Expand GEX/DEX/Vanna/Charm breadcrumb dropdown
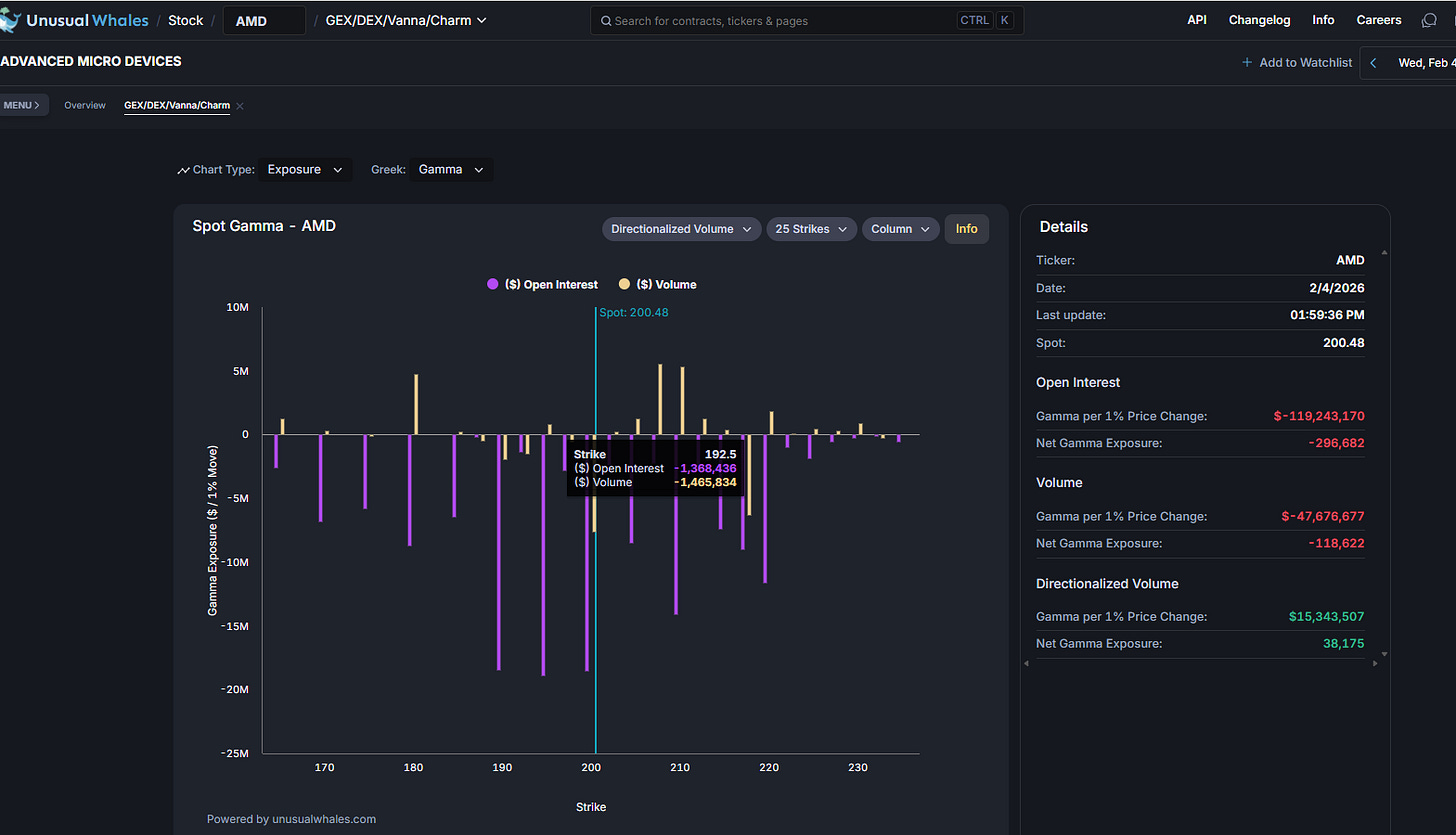The image size is (1456, 835). [406, 20]
